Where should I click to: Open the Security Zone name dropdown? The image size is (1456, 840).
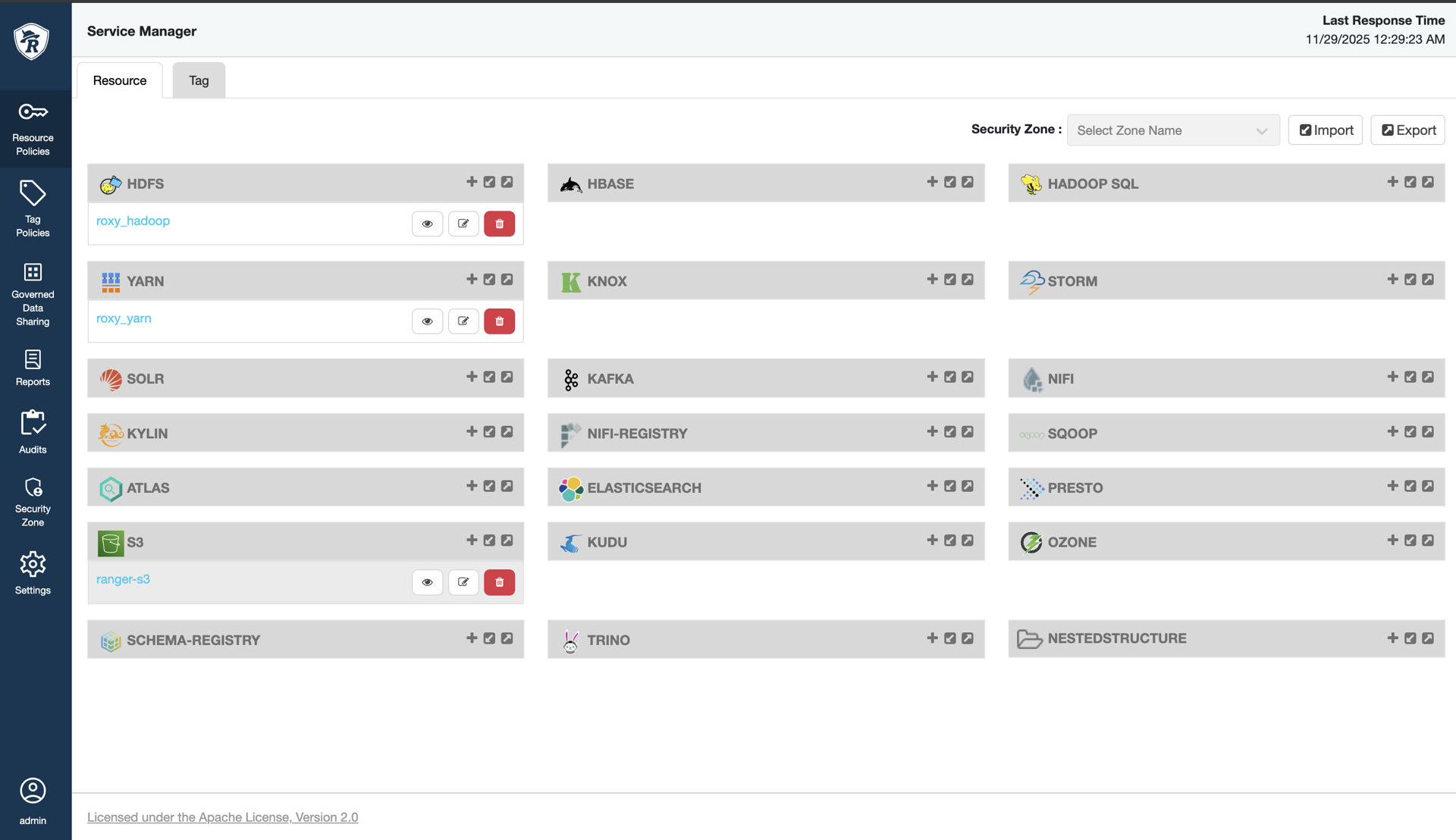[1172, 130]
